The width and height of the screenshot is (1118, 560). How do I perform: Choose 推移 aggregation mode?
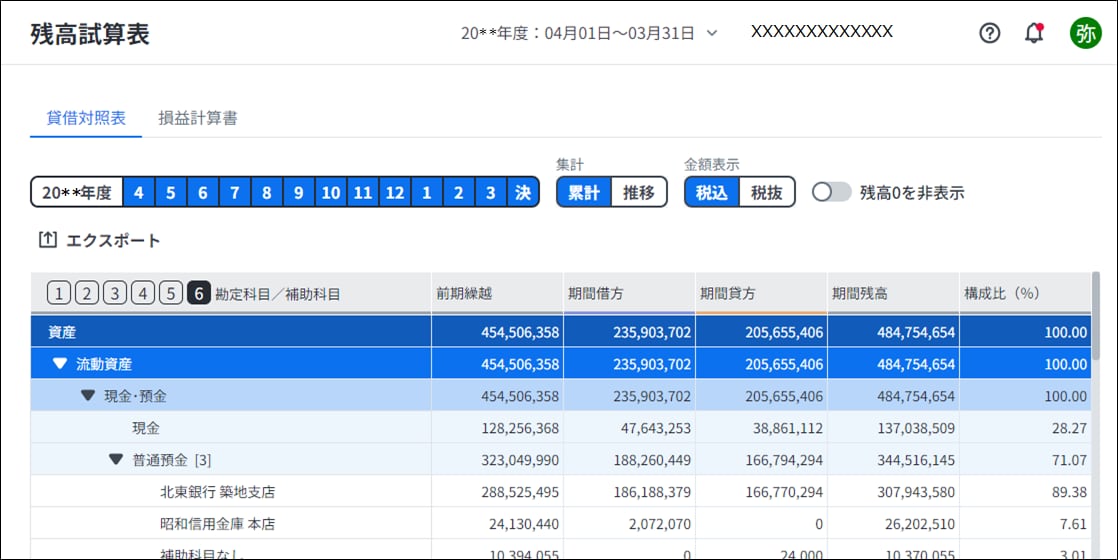(x=639, y=193)
